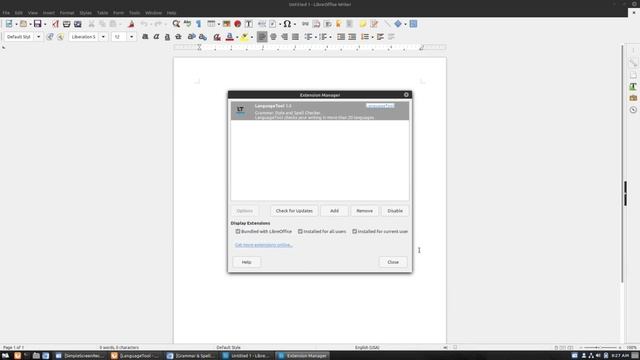Viewport: 640px width, 360px height.
Task: Click the yellow Insert Comment icon
Action: point(362,24)
